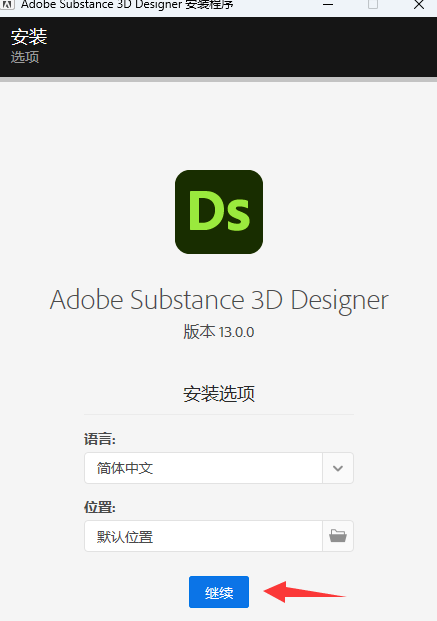Click the disabled maximize button
Viewport: 437px width, 621px height.
point(373,5)
